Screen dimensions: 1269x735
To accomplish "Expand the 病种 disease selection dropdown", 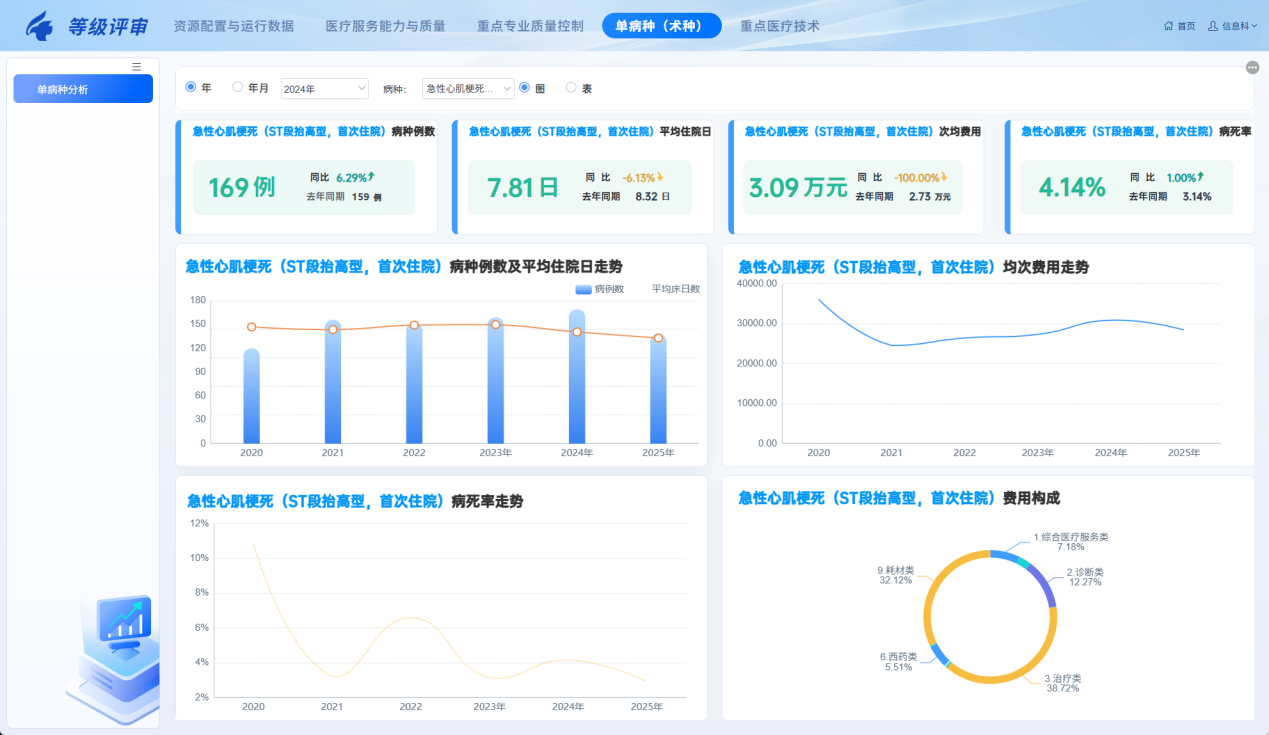I will point(468,89).
